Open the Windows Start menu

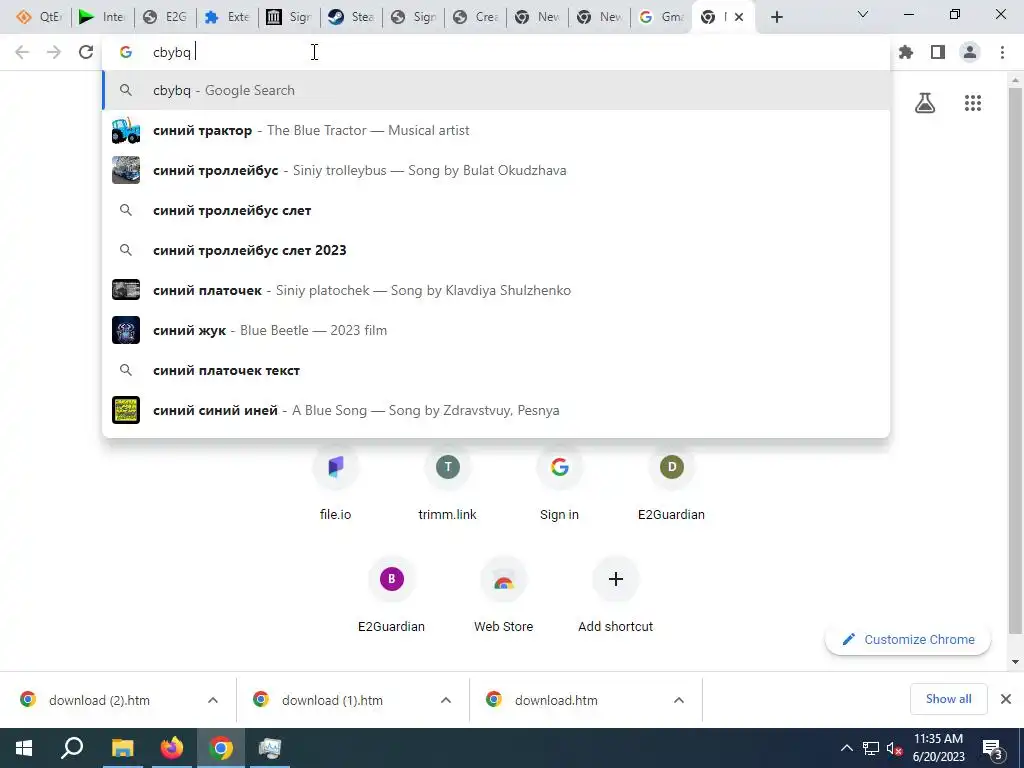pos(24,748)
